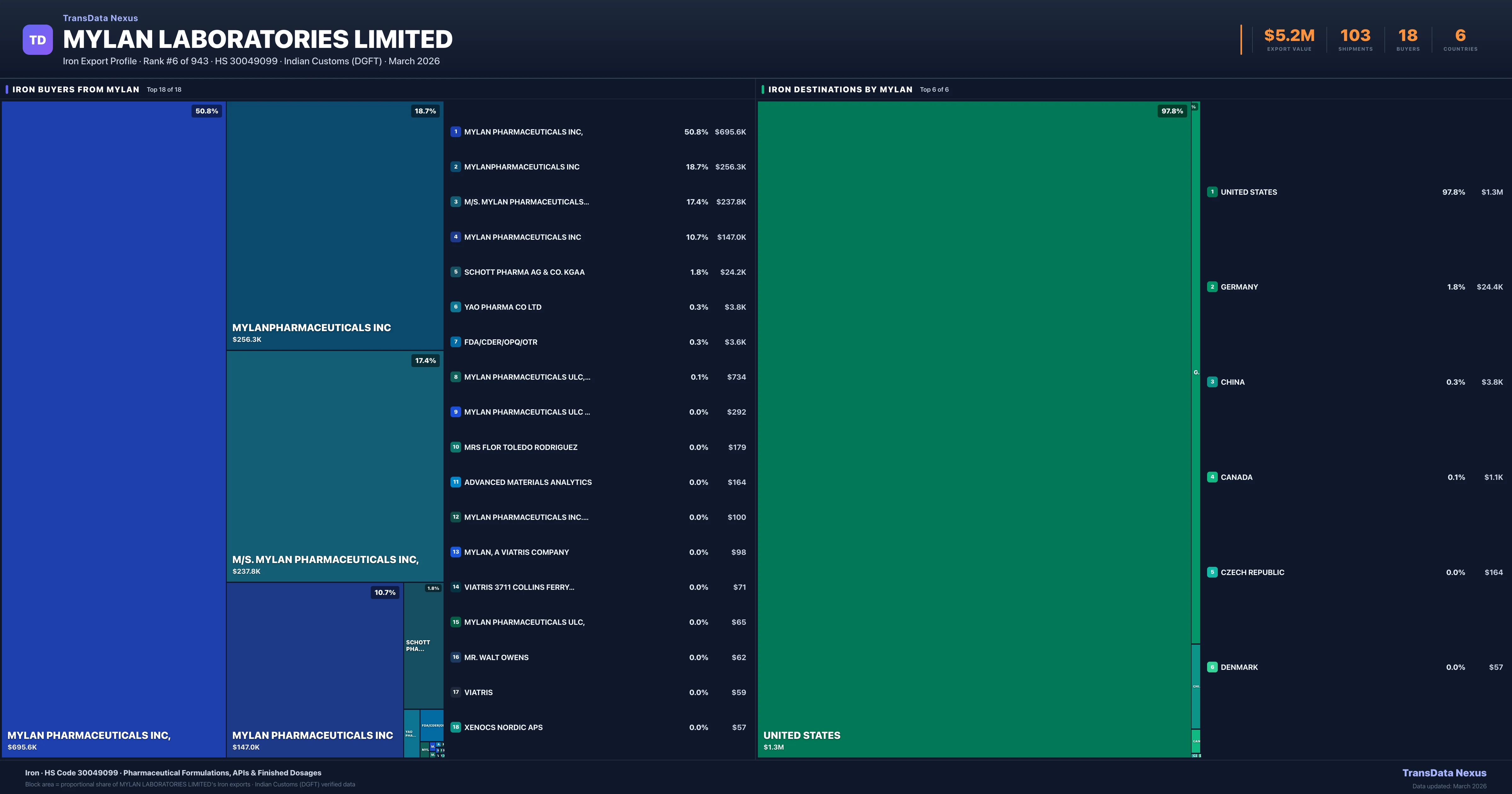Click rank badge 5 beside Schott Pharma
Image resolution: width=1512 pixels, height=794 pixels.
click(x=455, y=272)
